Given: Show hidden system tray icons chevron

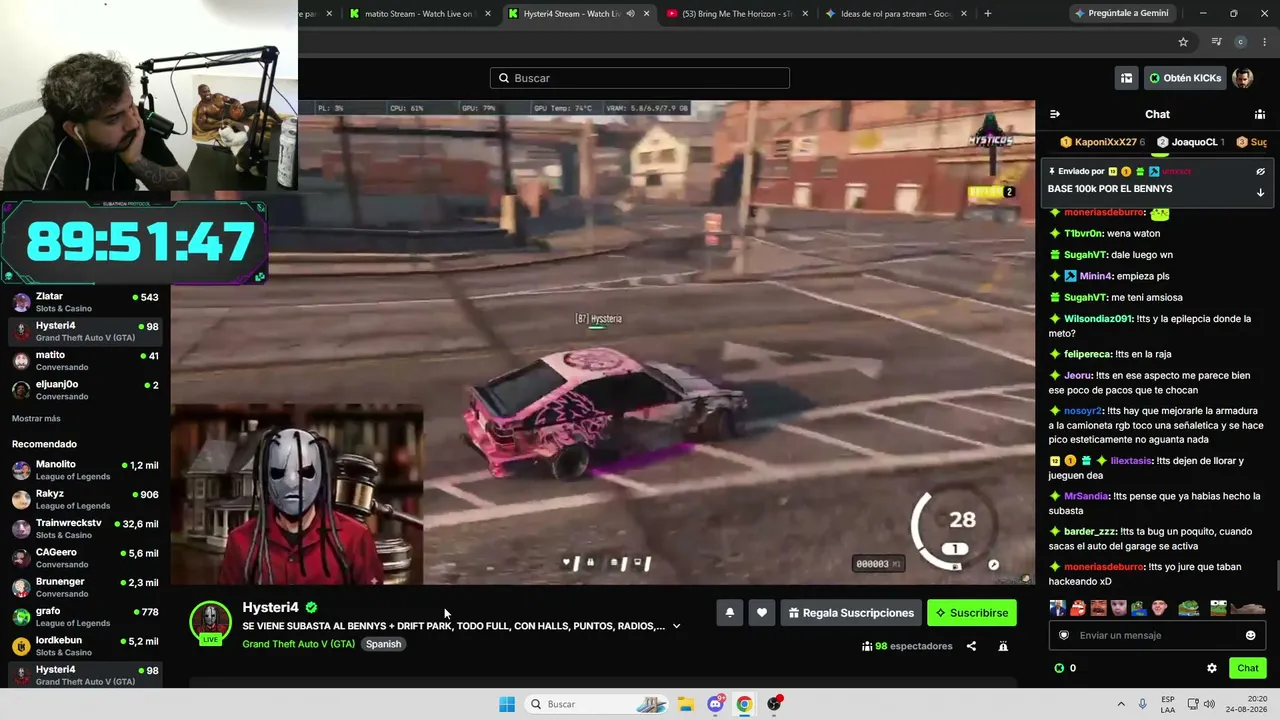Looking at the screenshot, I should coord(1121,704).
